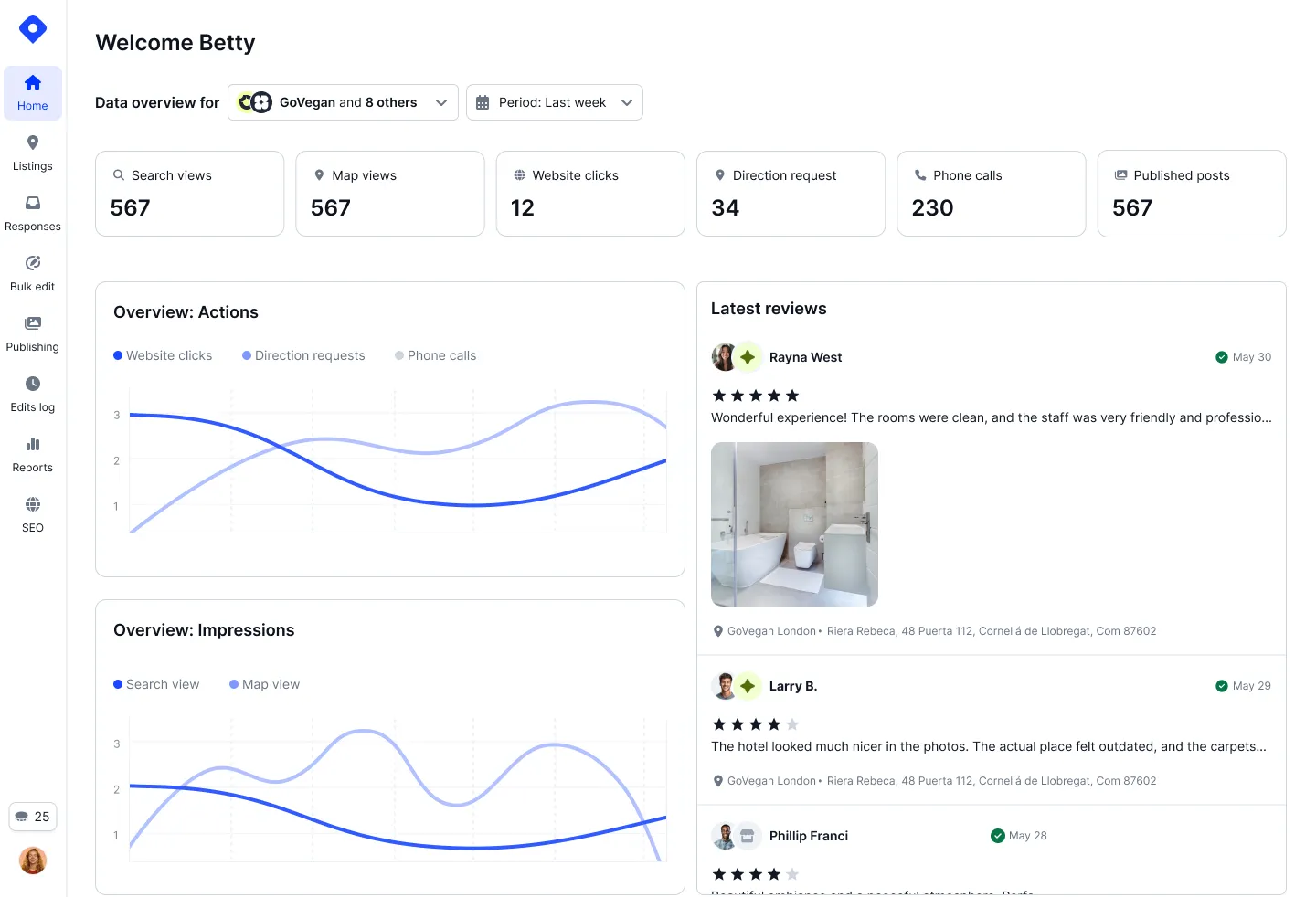Open Rayna West's review details

(x=805, y=357)
